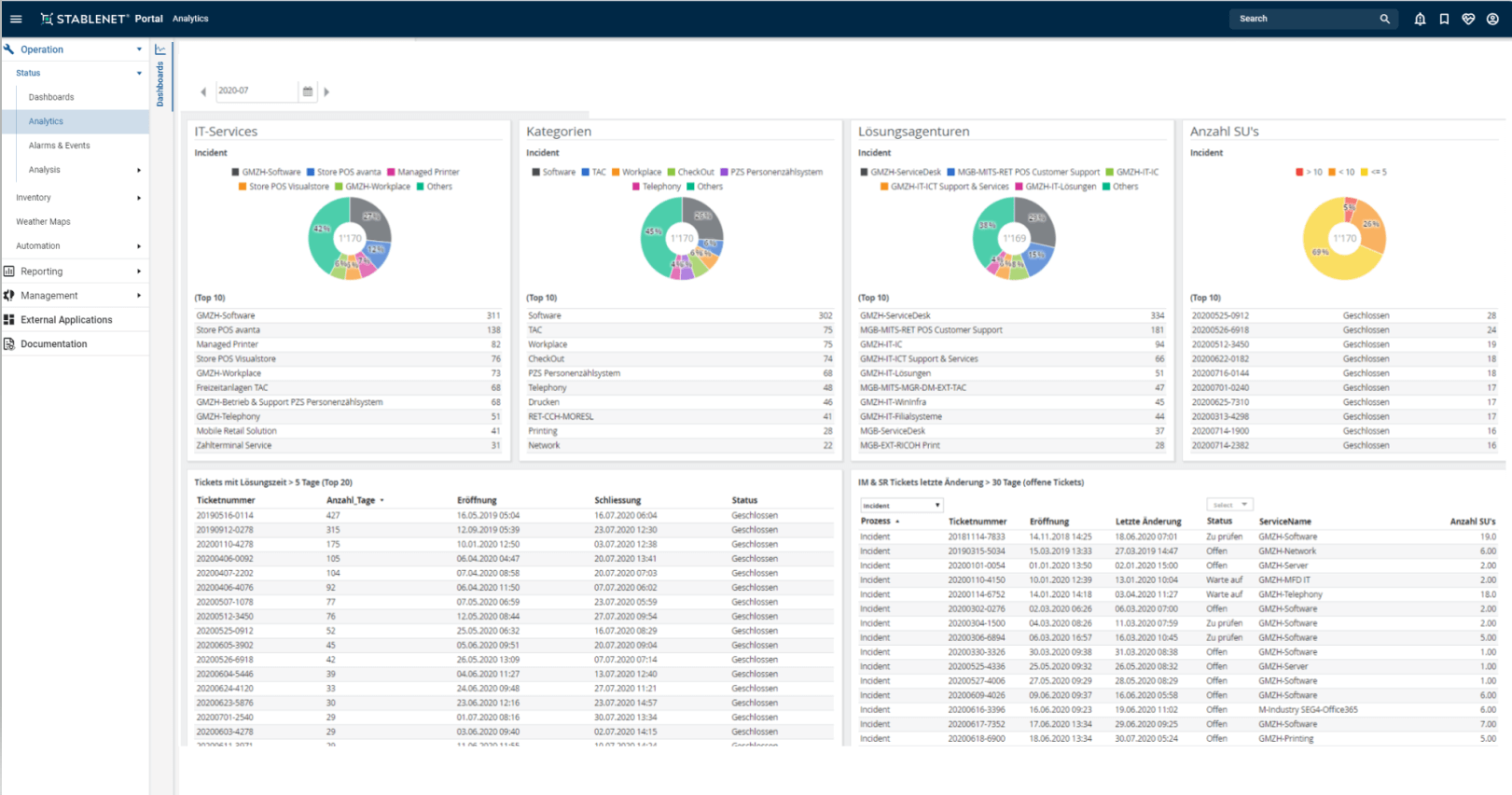Expand the Reporting section arrow
The height and width of the screenshot is (795, 1512).
(139, 272)
